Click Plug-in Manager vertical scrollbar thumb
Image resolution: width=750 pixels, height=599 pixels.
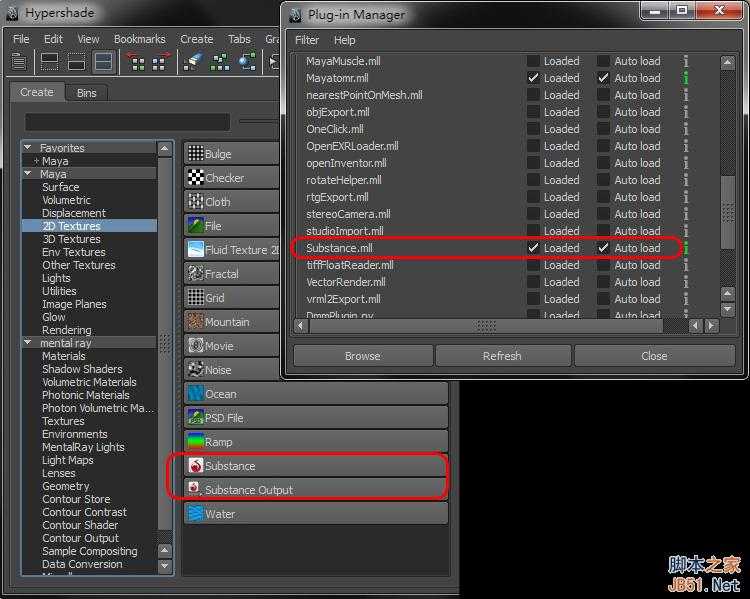(x=728, y=212)
